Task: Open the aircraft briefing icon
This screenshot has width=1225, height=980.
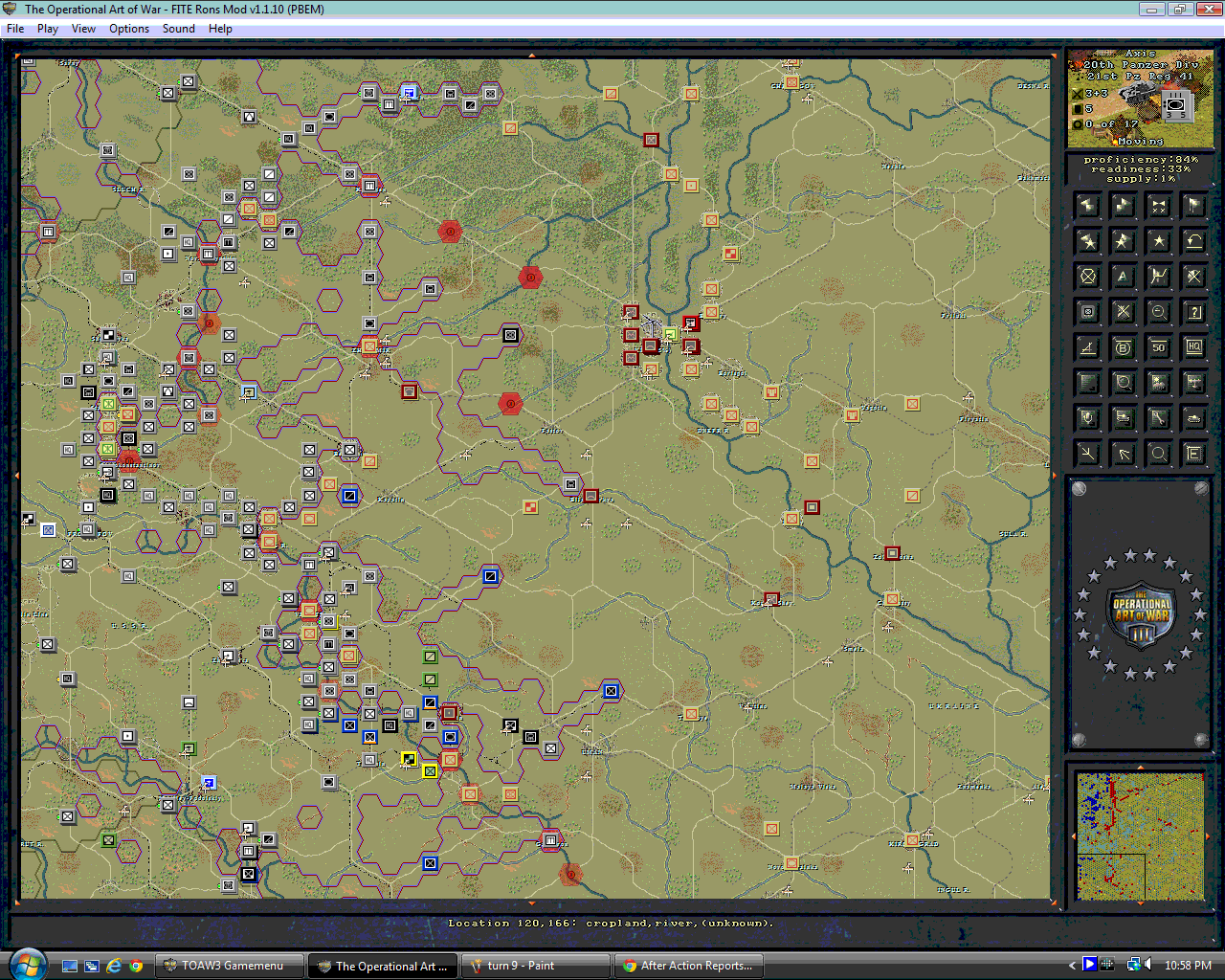Action: click(x=1194, y=384)
